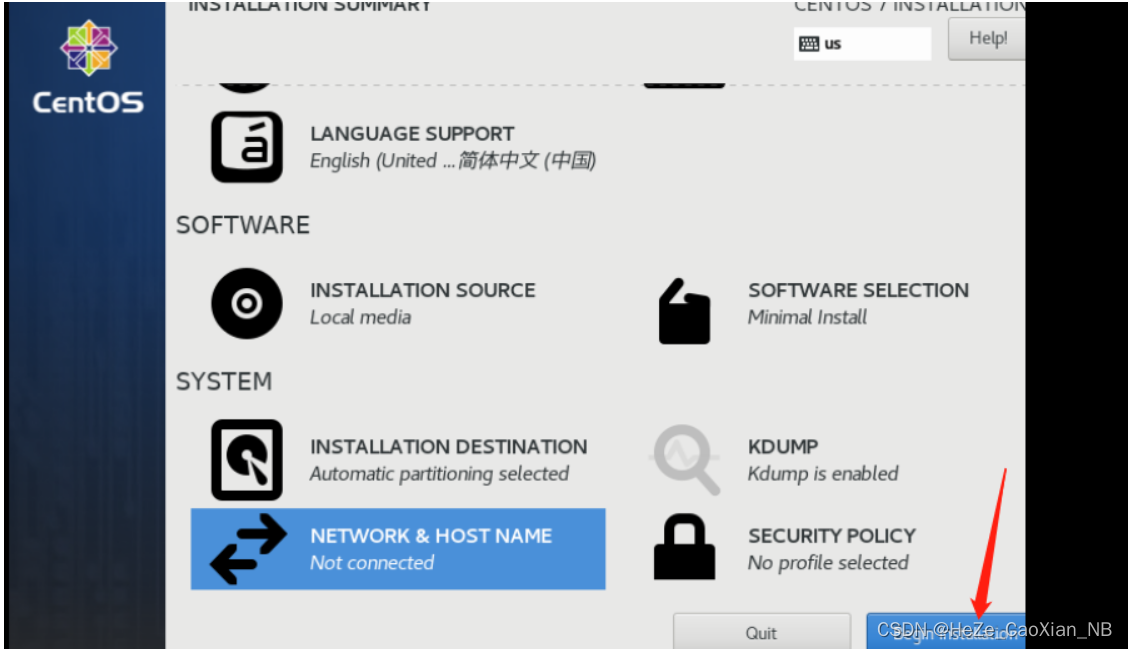
Task: Click 'Automatic partitioning selected' text
Action: (x=440, y=474)
